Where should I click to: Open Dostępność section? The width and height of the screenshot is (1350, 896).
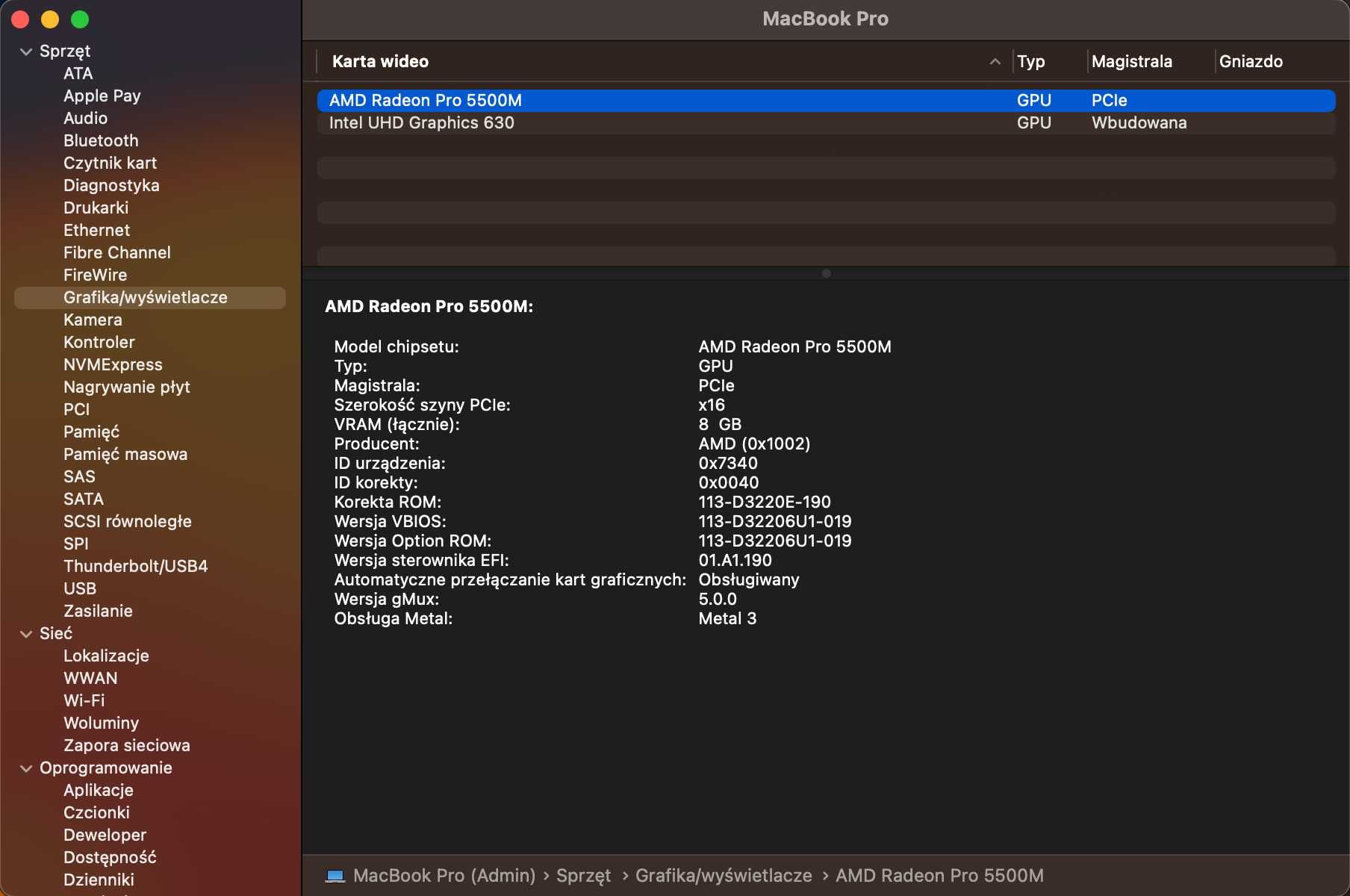click(110, 857)
